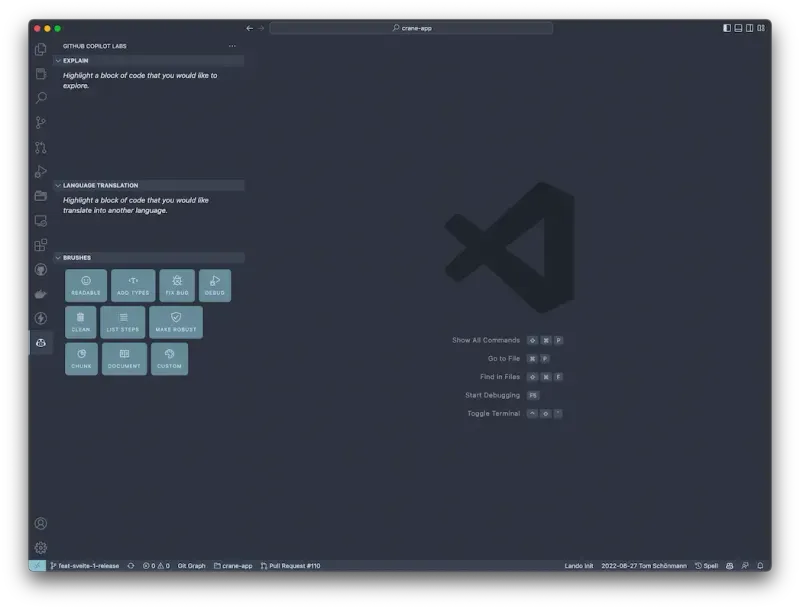Click Toggle Terminal shortcut hint
This screenshot has width=800, height=609.
(x=493, y=414)
